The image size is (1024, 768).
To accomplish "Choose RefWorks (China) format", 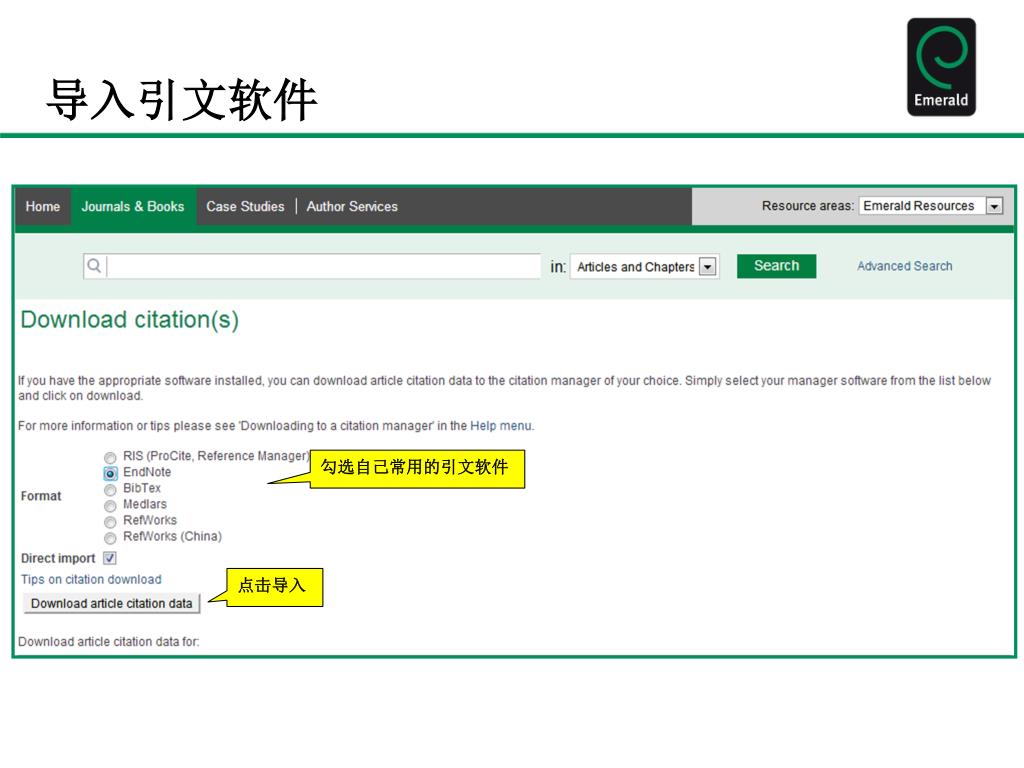I will click(x=110, y=538).
